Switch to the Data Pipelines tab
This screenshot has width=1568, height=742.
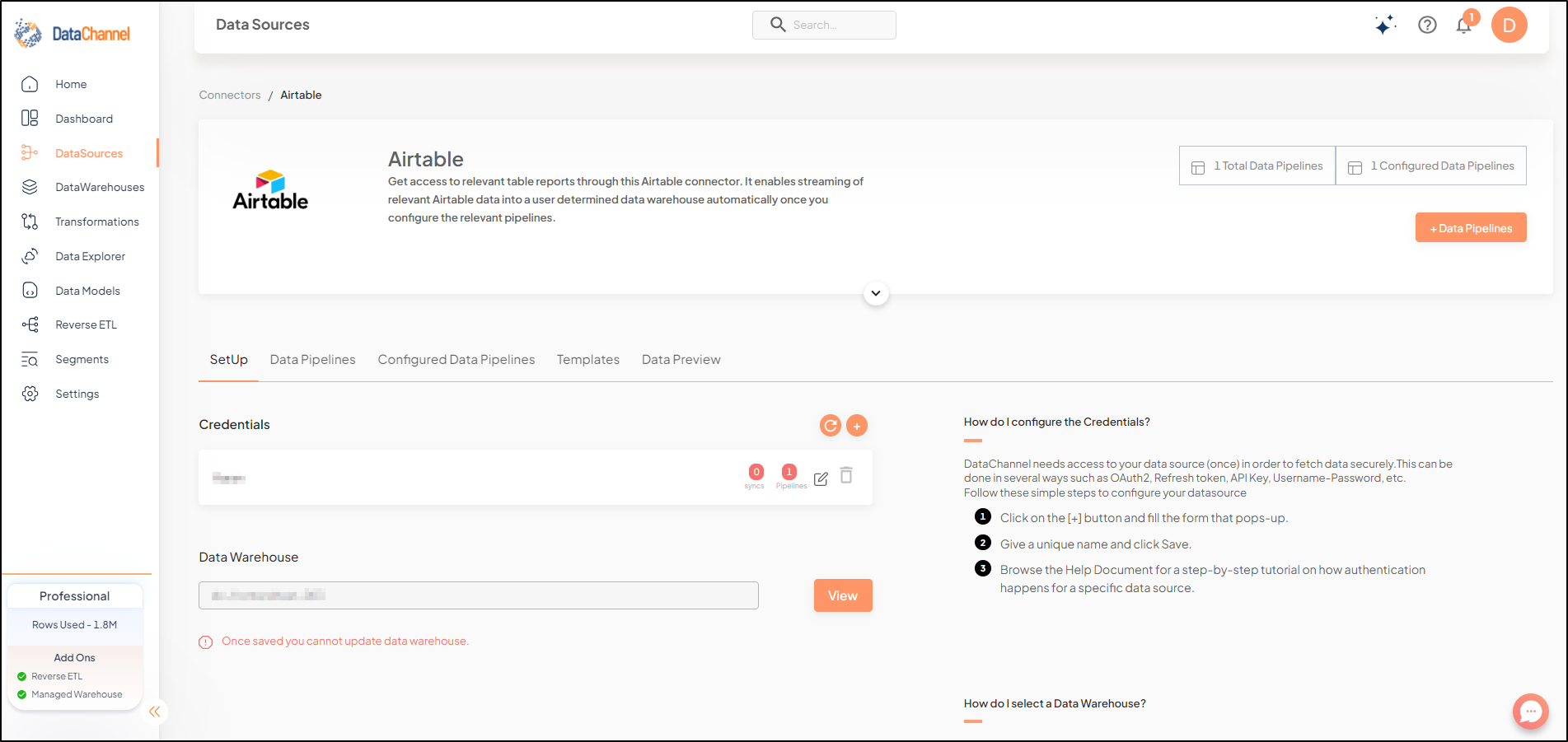pos(313,360)
